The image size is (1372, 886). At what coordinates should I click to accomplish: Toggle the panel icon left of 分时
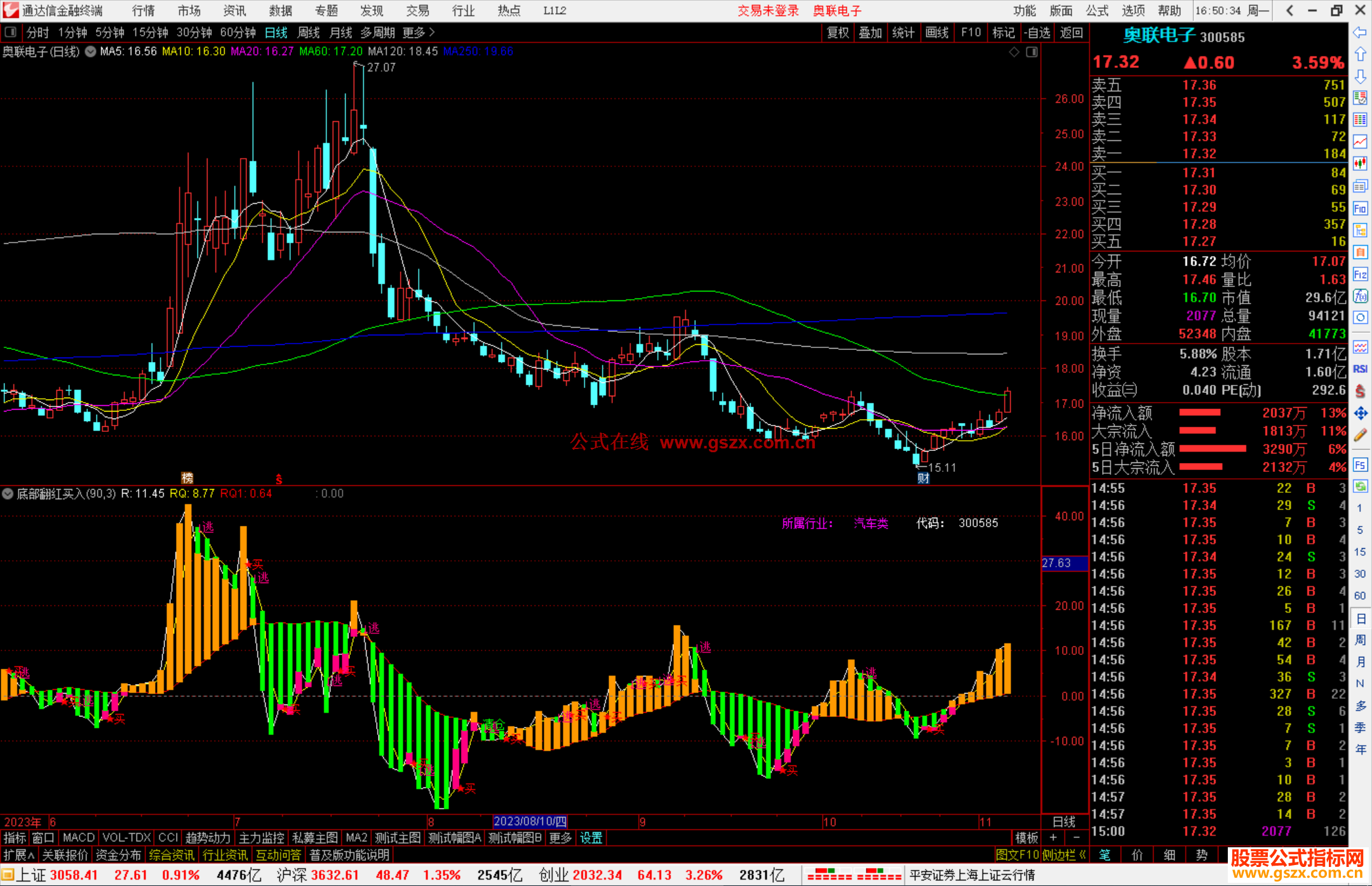11,32
